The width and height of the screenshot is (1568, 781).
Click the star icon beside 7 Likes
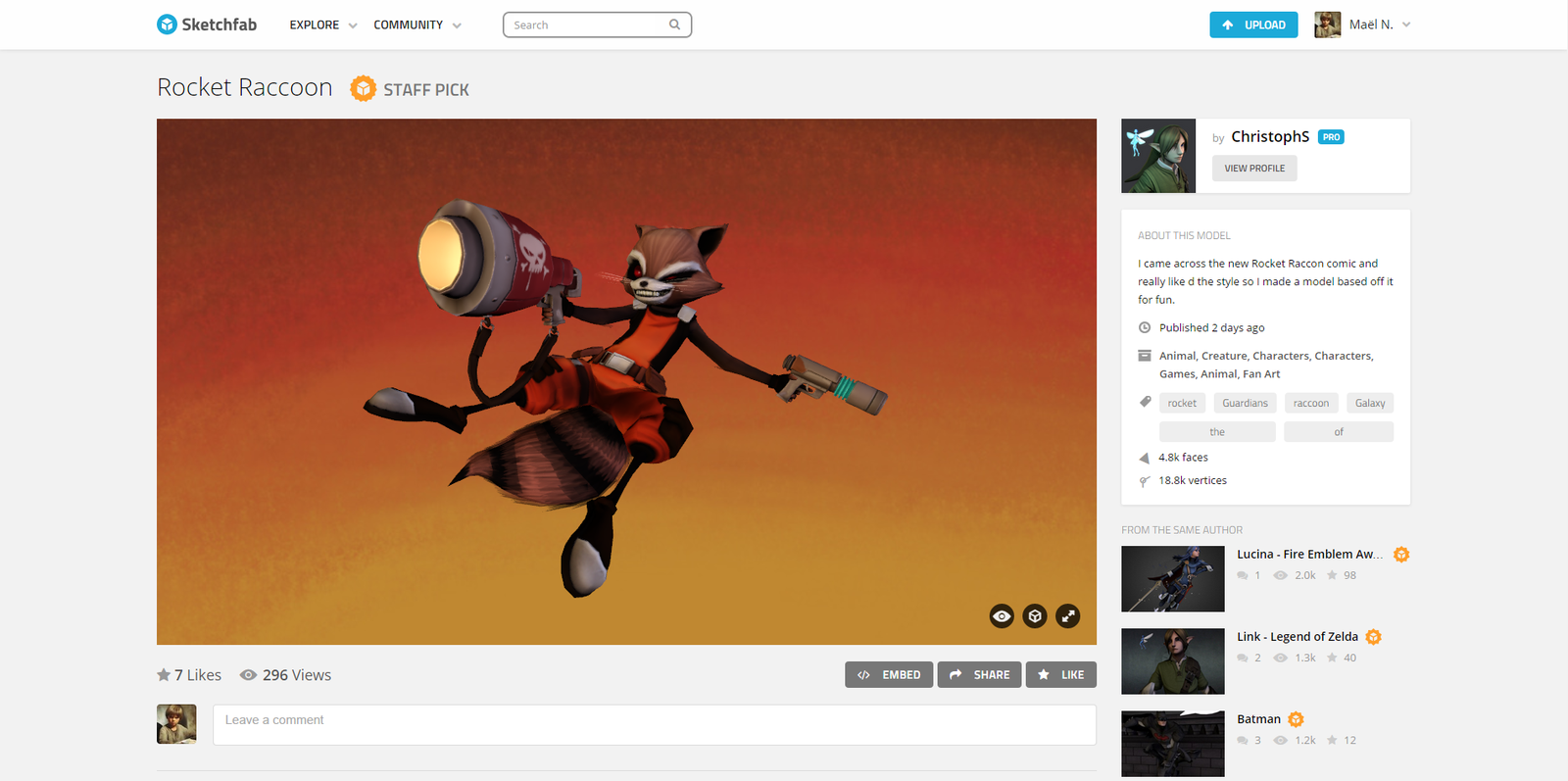pos(164,674)
